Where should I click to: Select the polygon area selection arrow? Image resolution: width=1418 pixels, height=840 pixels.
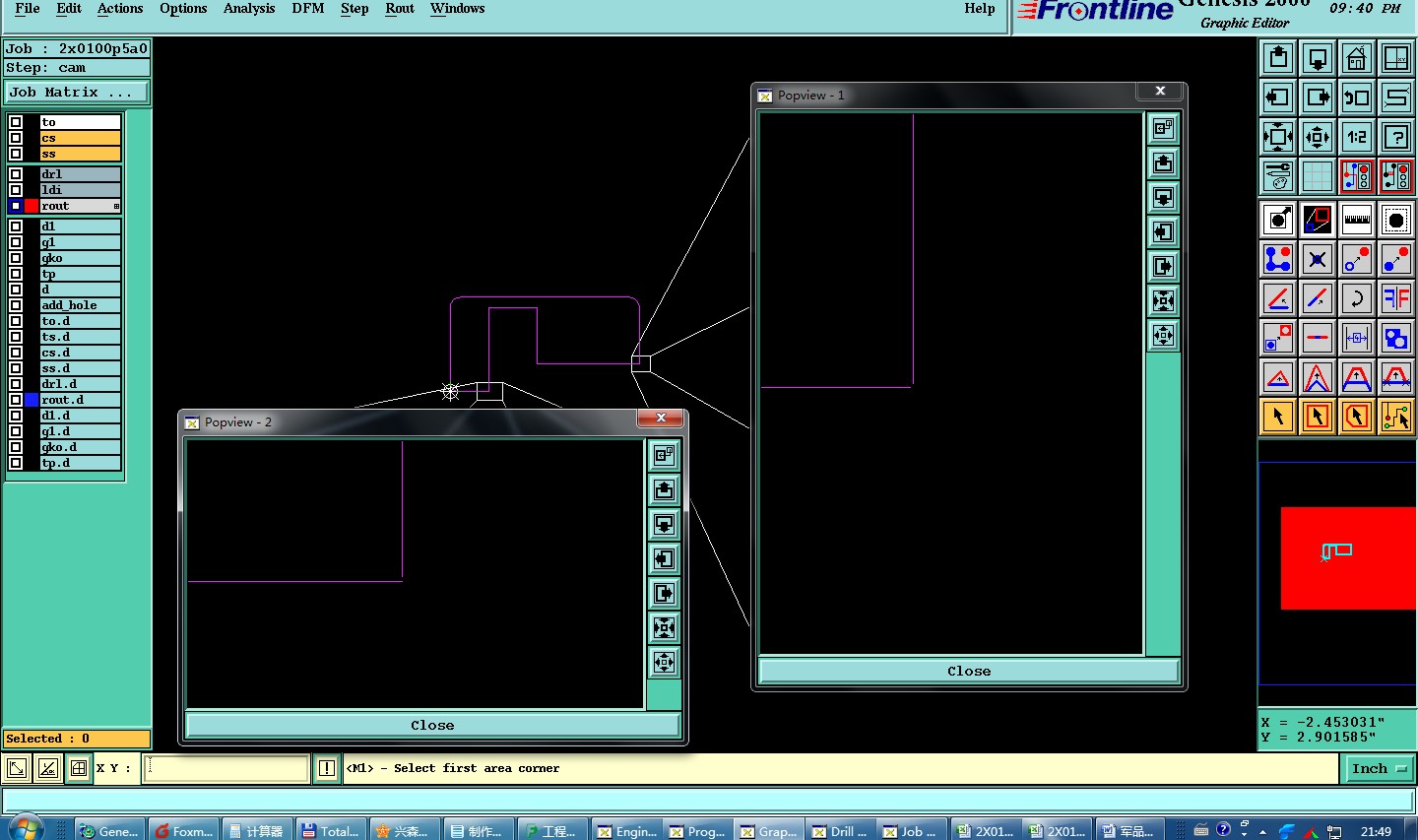[x=1357, y=417]
